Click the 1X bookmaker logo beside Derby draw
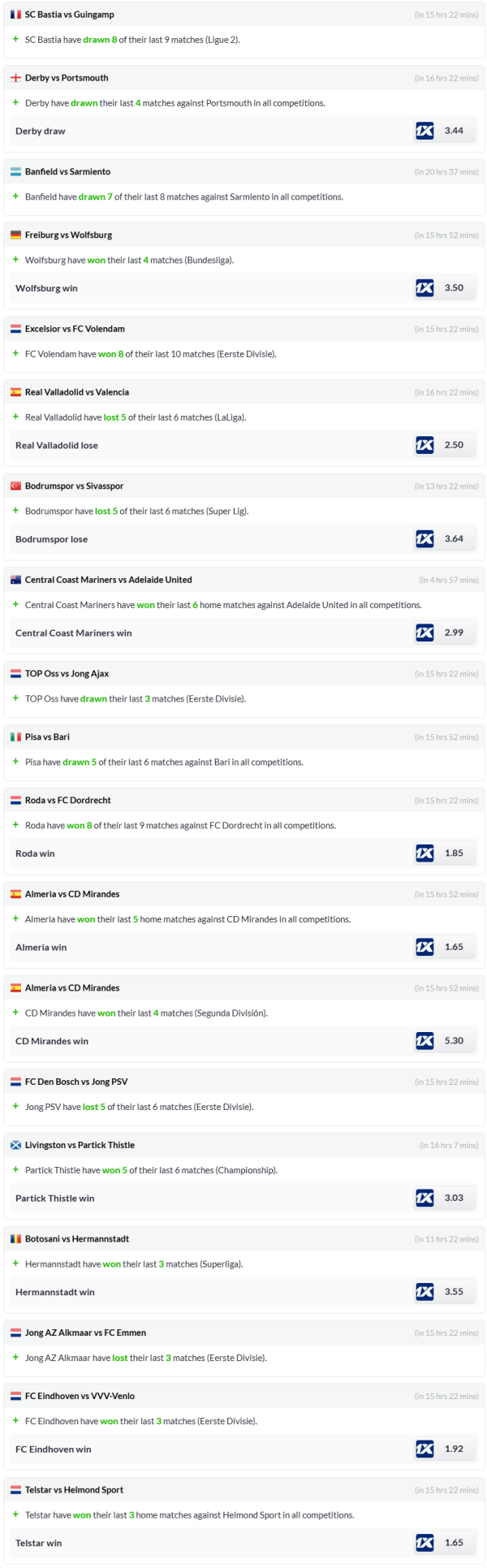 pos(425,131)
